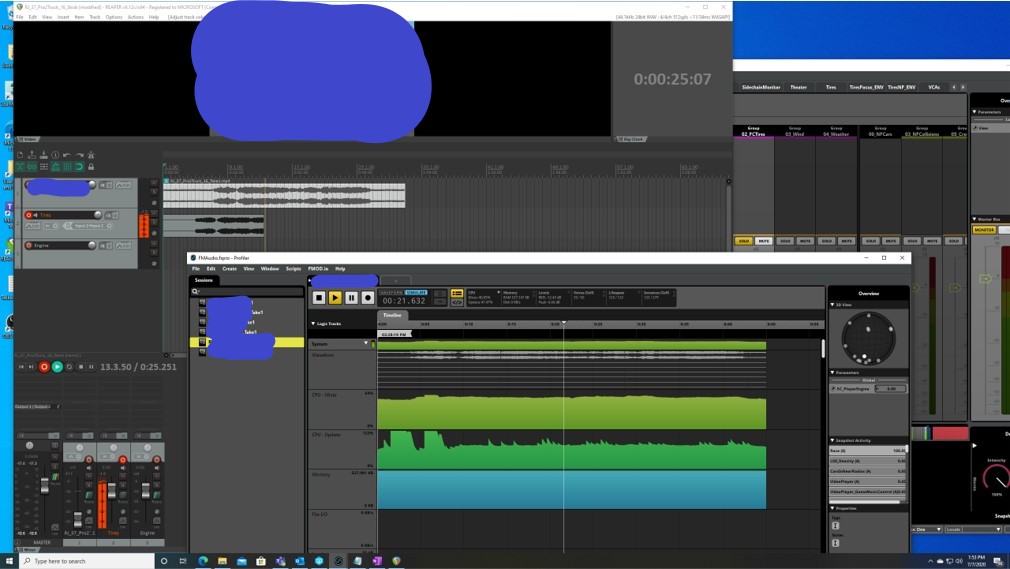Collapse the 3D View panel in Overview

(x=832, y=305)
